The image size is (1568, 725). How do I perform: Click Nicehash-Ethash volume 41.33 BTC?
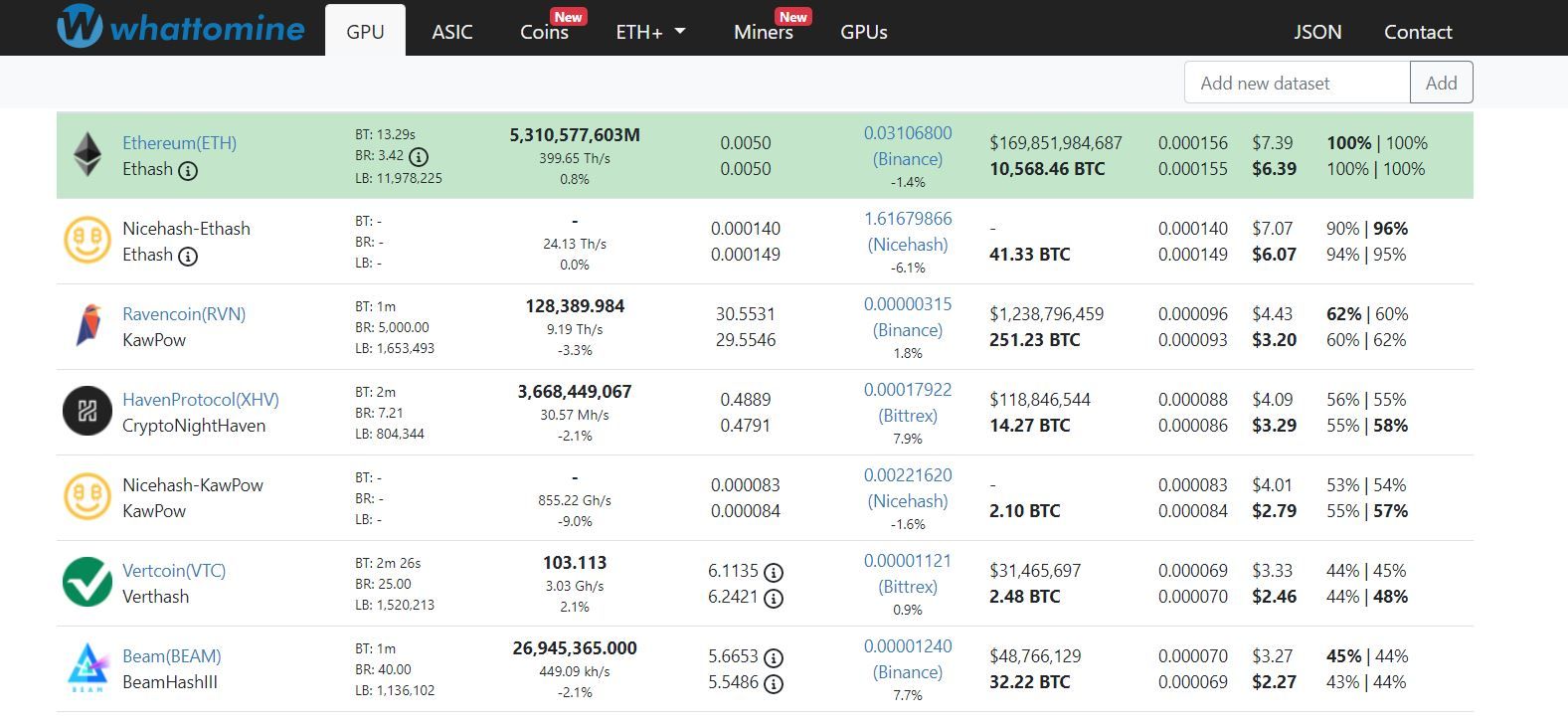click(x=1030, y=255)
